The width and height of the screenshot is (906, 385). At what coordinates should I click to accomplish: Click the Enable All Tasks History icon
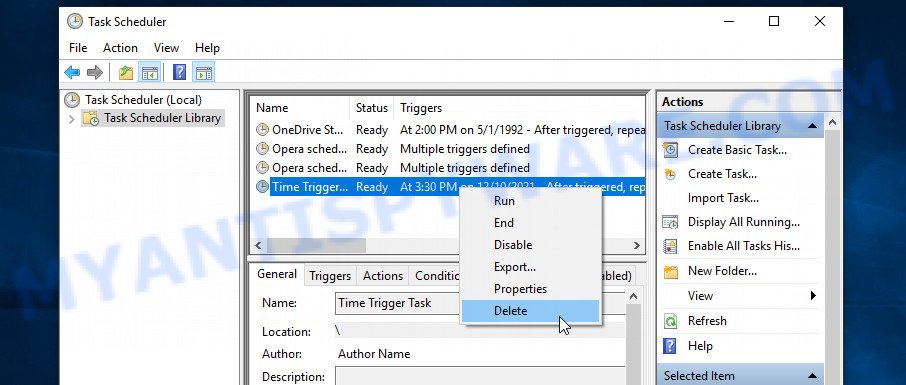[x=670, y=246]
